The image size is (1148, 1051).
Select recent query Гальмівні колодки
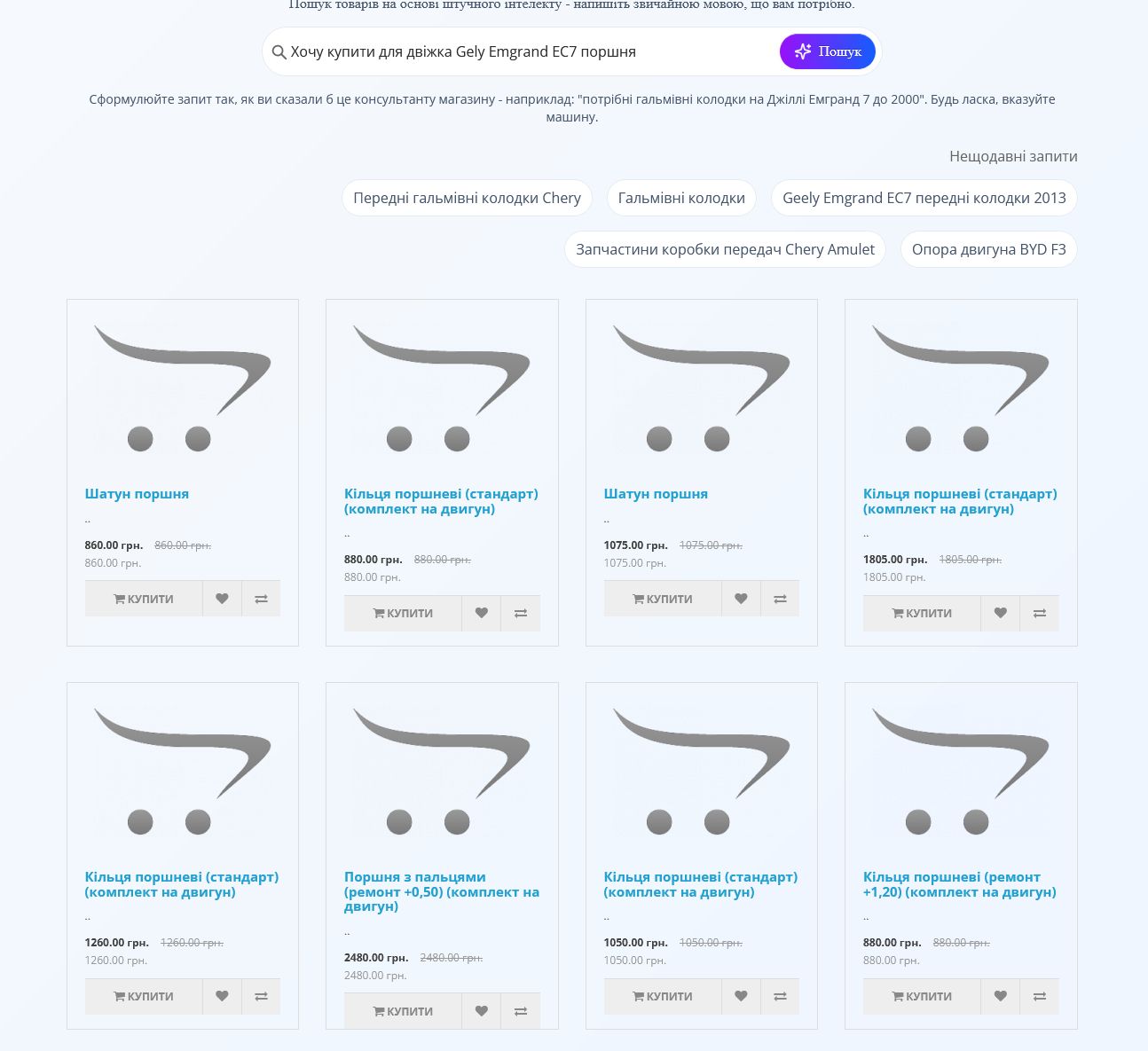[681, 198]
